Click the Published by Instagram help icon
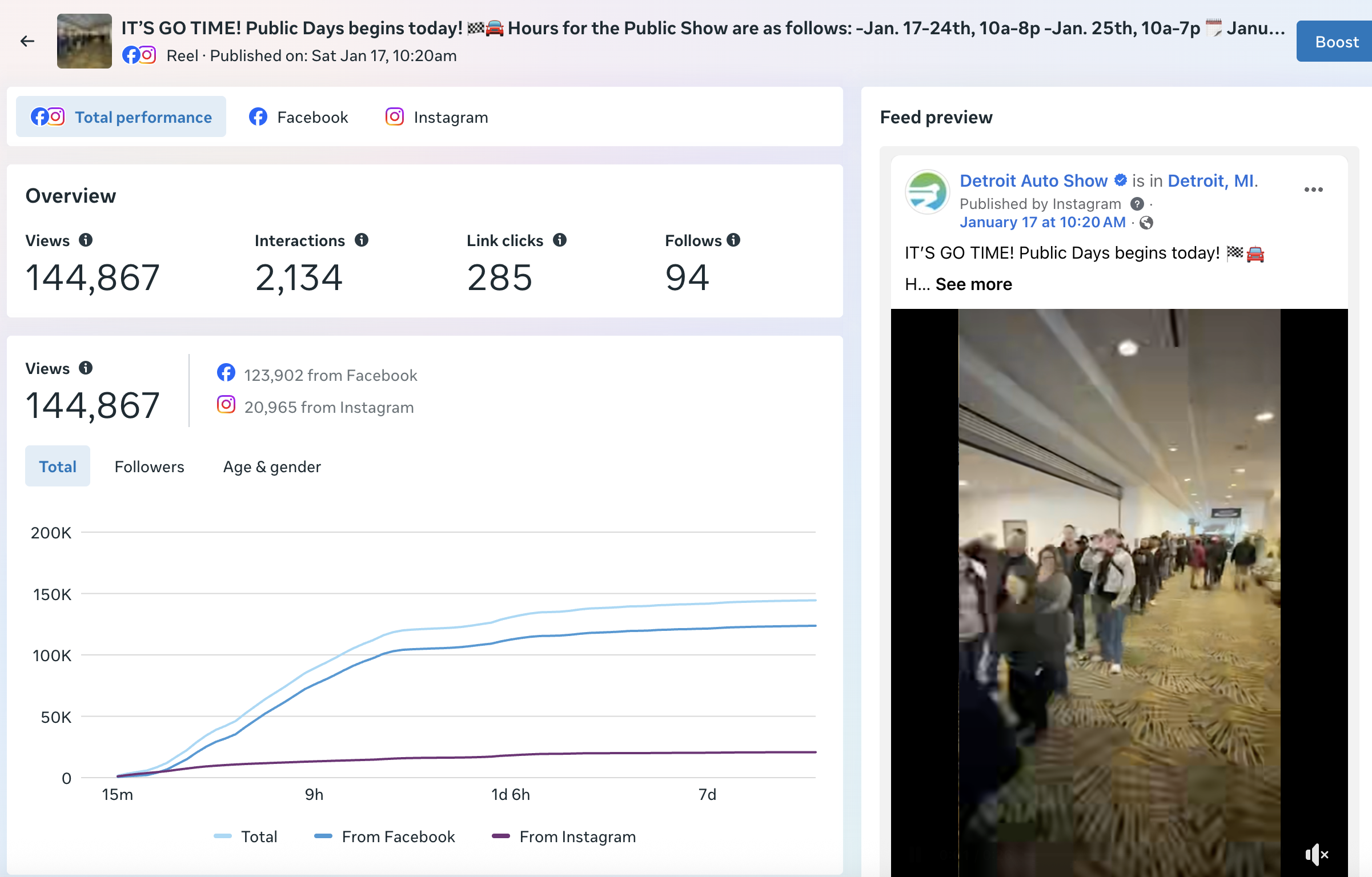 click(1137, 204)
